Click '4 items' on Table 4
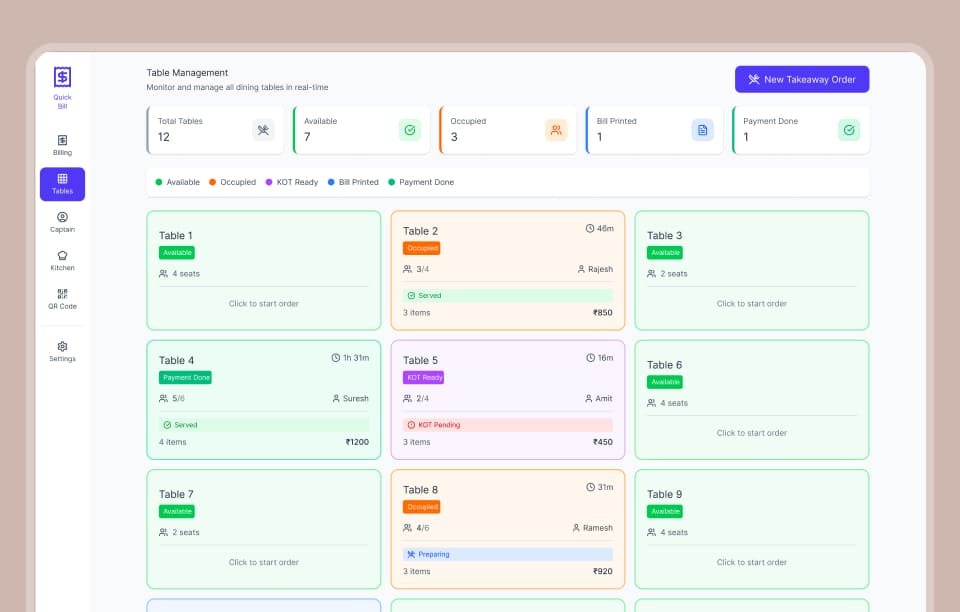Viewport: 960px width, 612px height. pyautogui.click(x=173, y=442)
